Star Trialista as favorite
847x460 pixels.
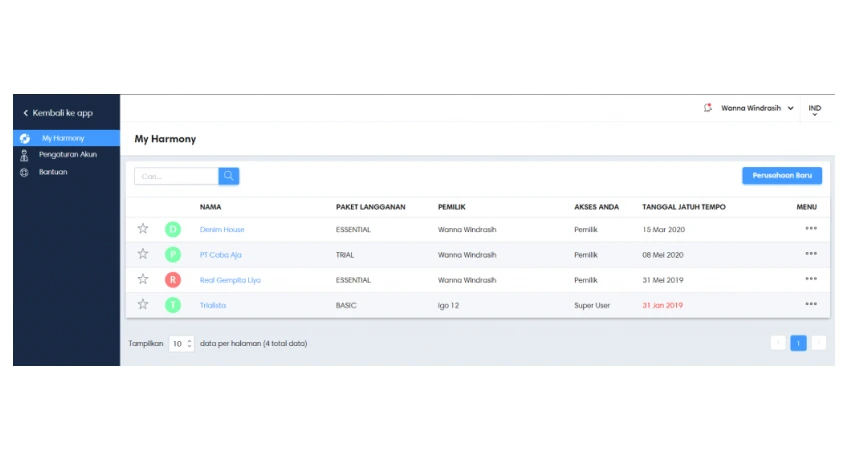(x=143, y=304)
